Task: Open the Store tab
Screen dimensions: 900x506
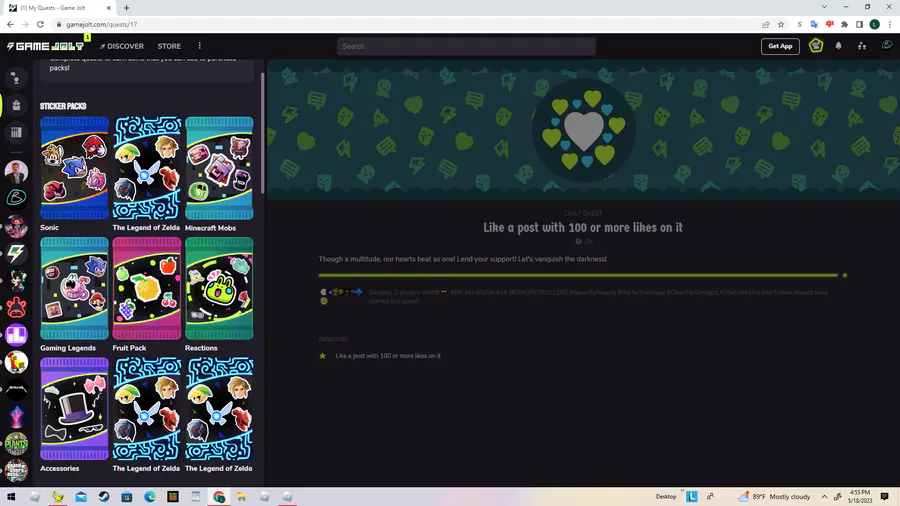Action: coord(169,46)
